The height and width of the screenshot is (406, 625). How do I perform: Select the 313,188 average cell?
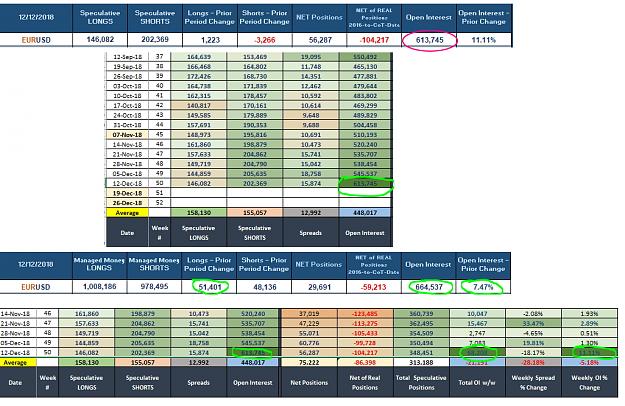point(421,363)
